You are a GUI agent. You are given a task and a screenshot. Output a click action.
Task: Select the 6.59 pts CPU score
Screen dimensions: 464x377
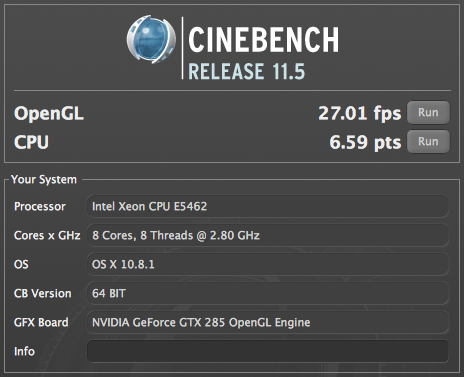pos(365,142)
